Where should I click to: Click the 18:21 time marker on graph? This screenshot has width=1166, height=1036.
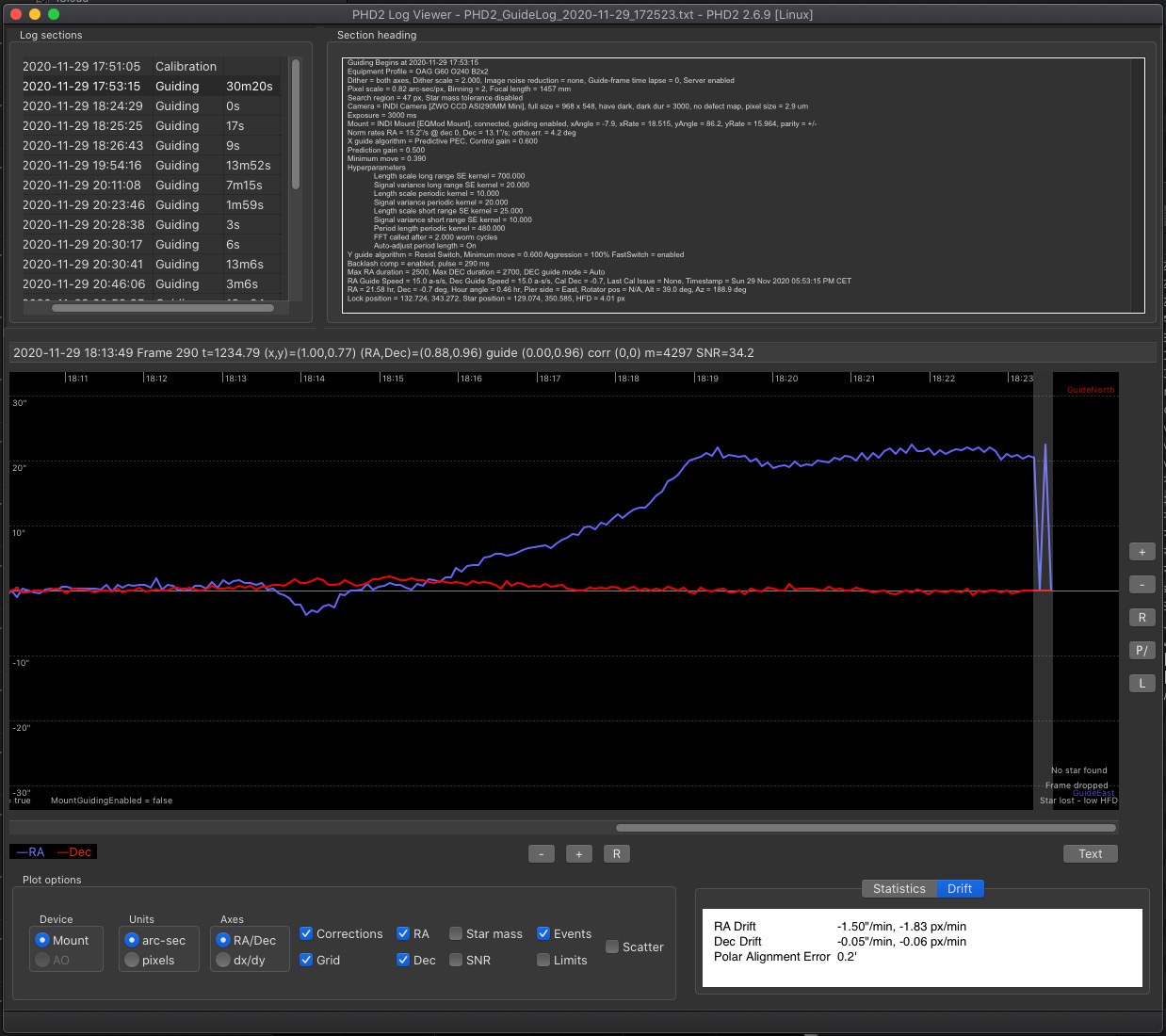point(864,379)
